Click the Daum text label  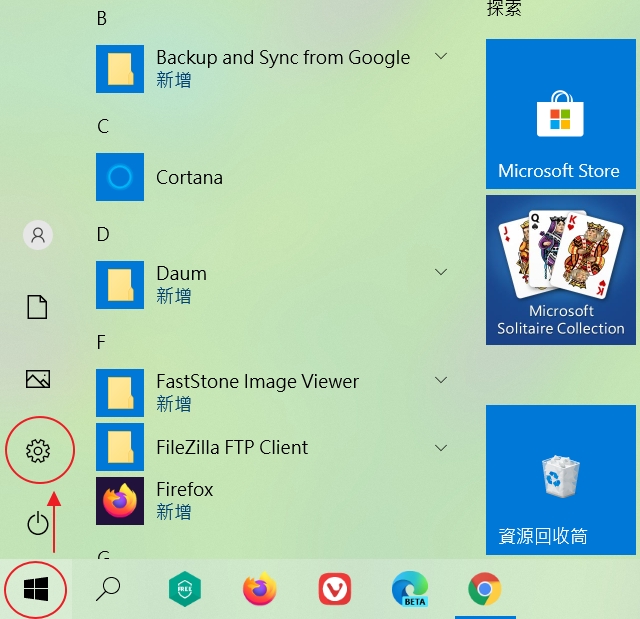182,273
